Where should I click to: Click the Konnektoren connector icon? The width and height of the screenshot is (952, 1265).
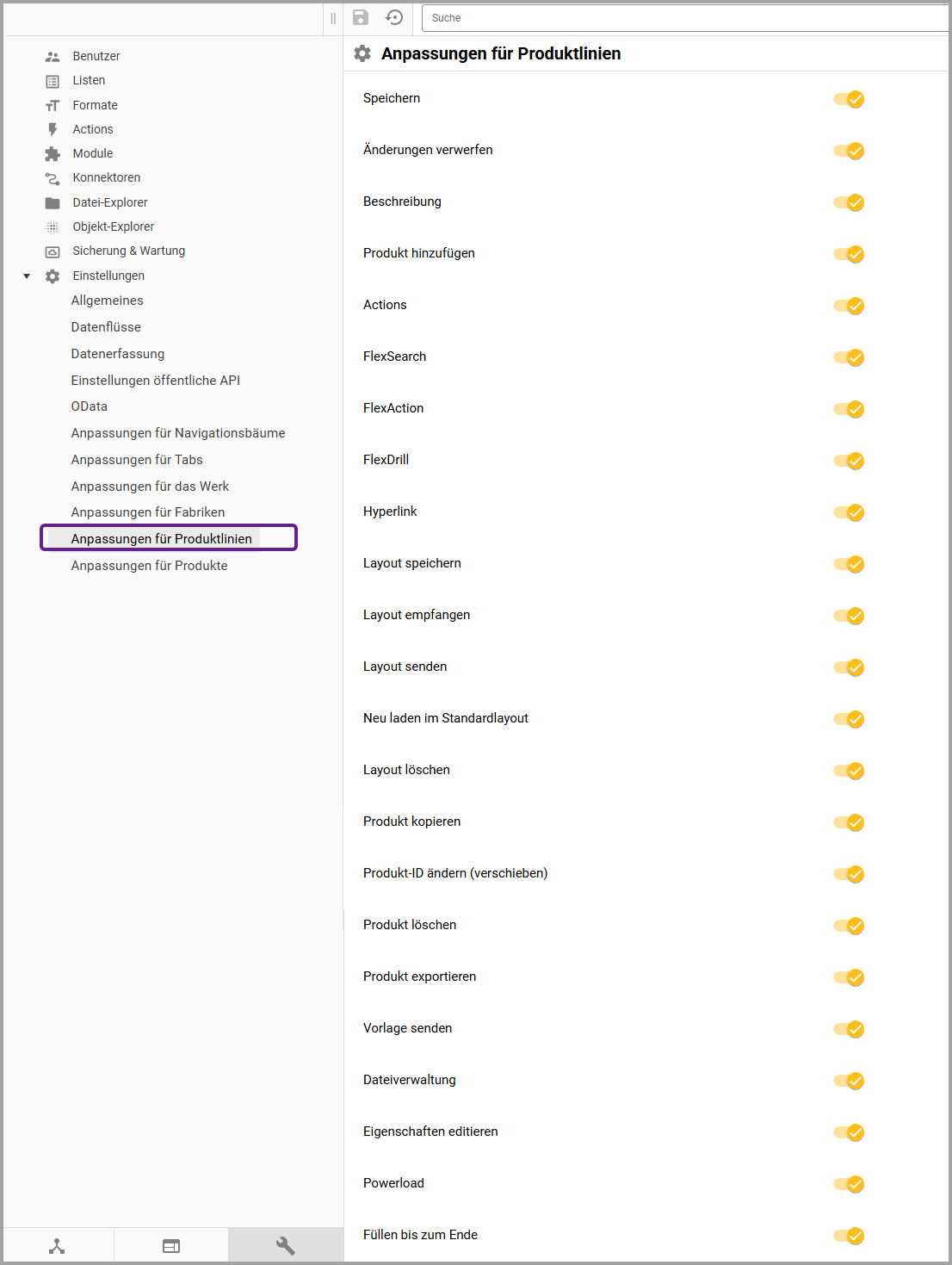click(53, 178)
